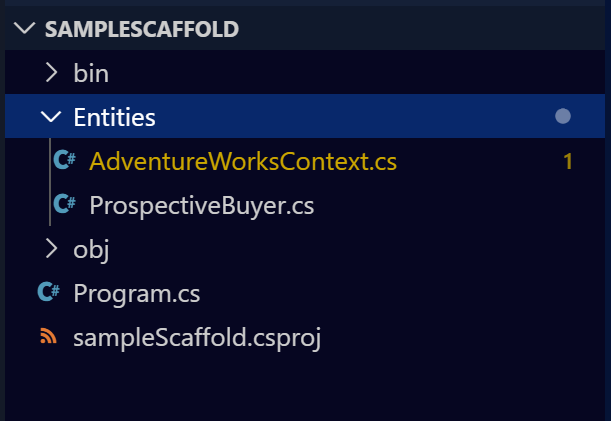Screen dimensions: 611x421
Task: Click the SAMPLESCAFFOLD header title
Action: [x=142, y=29]
